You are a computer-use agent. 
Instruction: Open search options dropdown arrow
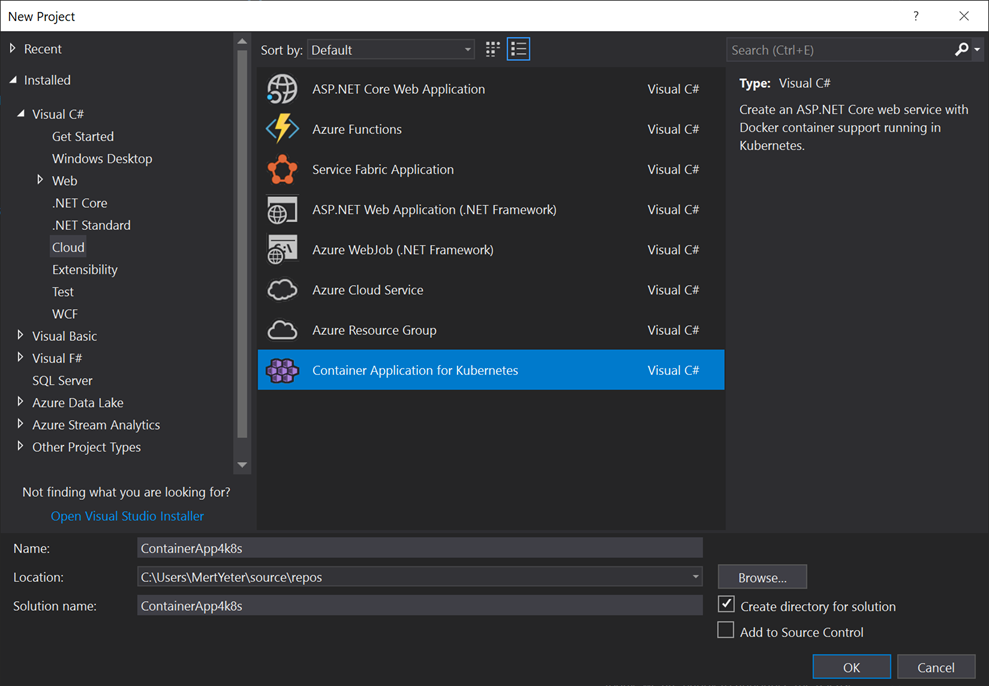point(977,49)
